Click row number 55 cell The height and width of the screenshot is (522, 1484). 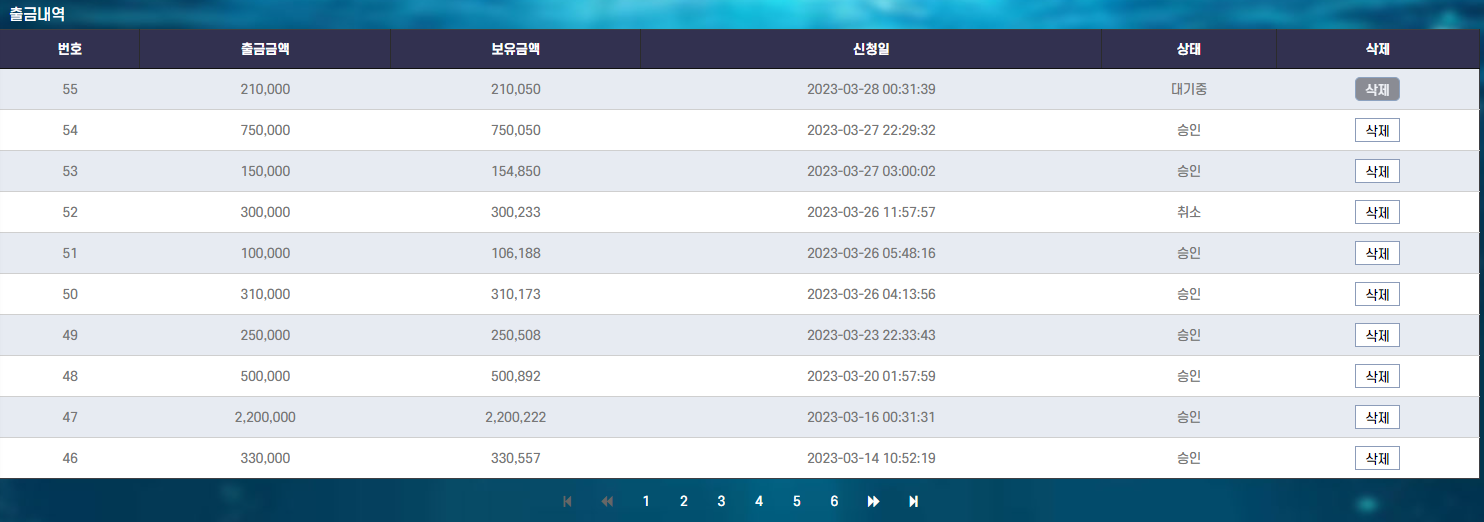point(70,89)
